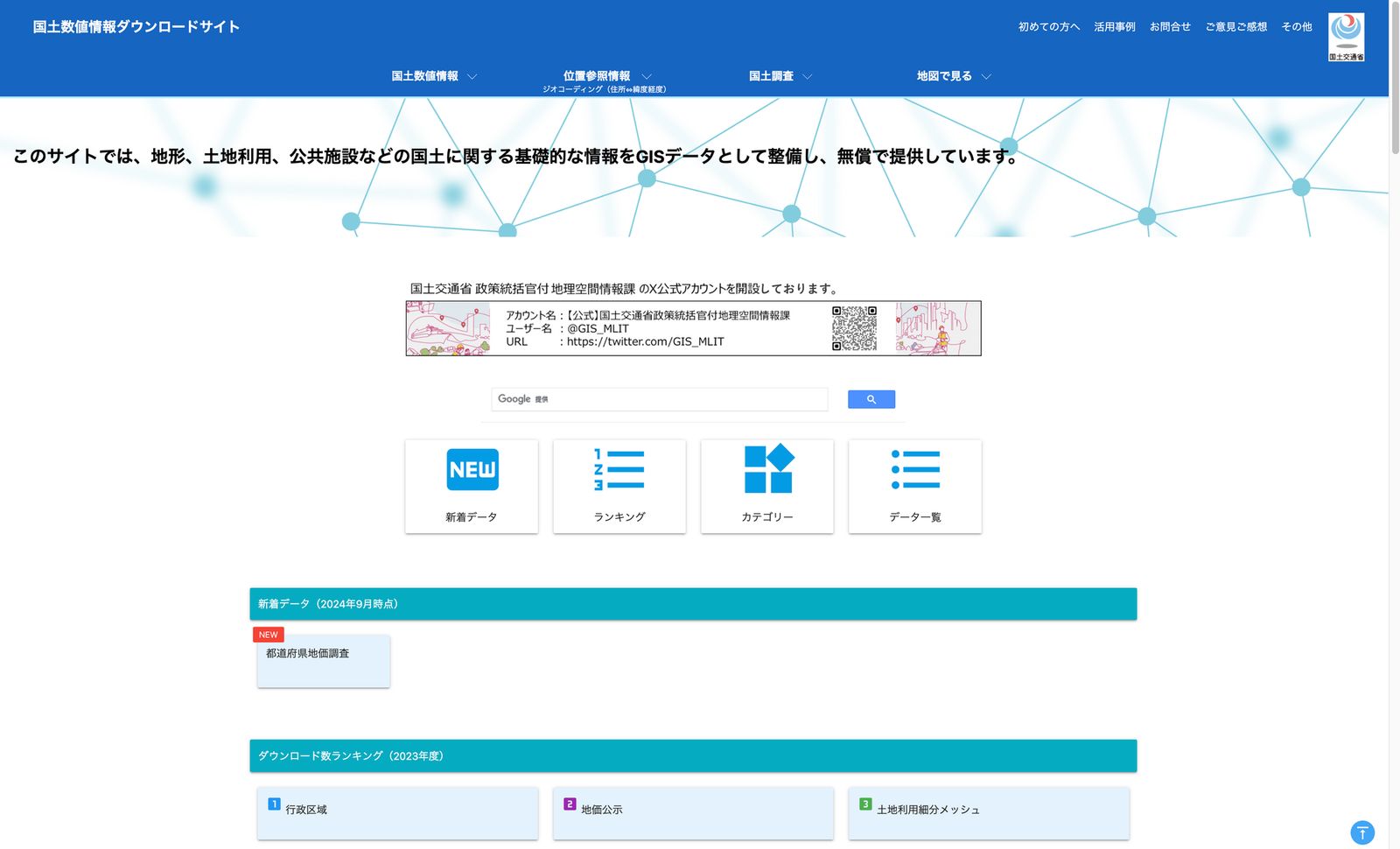Click the QR code in the banner

(x=854, y=328)
